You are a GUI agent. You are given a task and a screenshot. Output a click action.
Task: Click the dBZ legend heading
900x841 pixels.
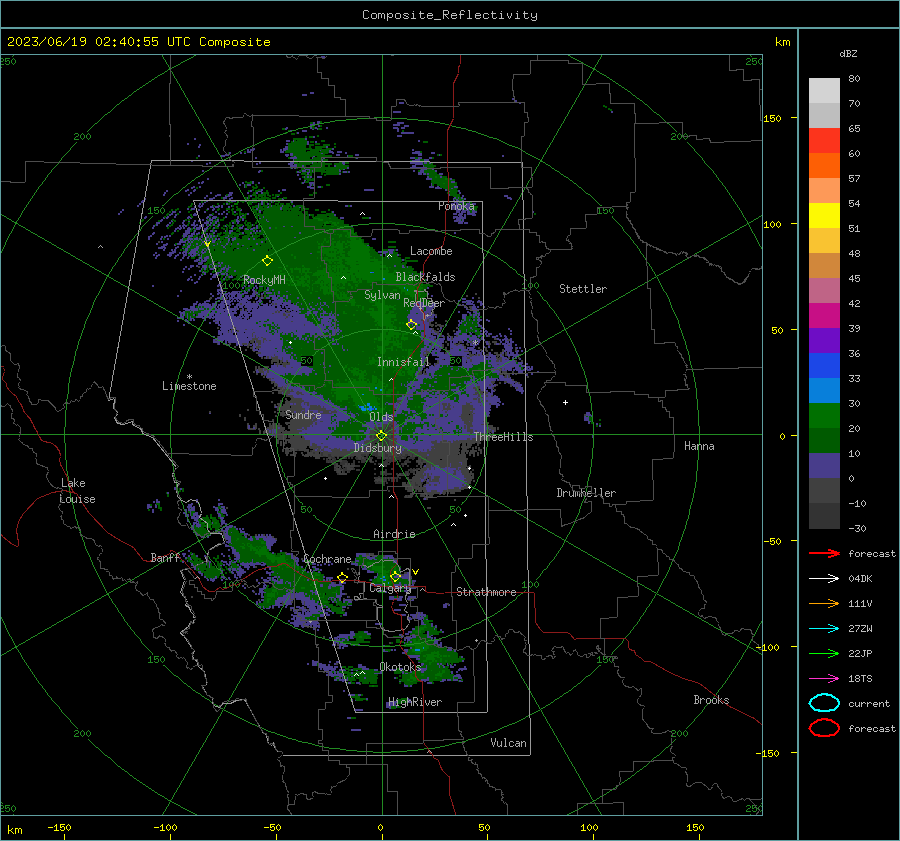[x=848, y=53]
